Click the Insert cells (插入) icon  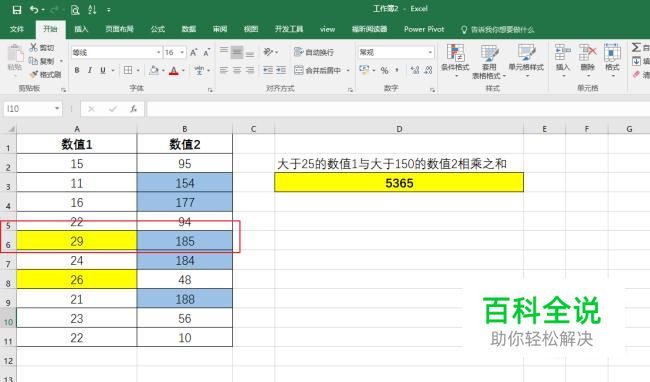point(563,53)
